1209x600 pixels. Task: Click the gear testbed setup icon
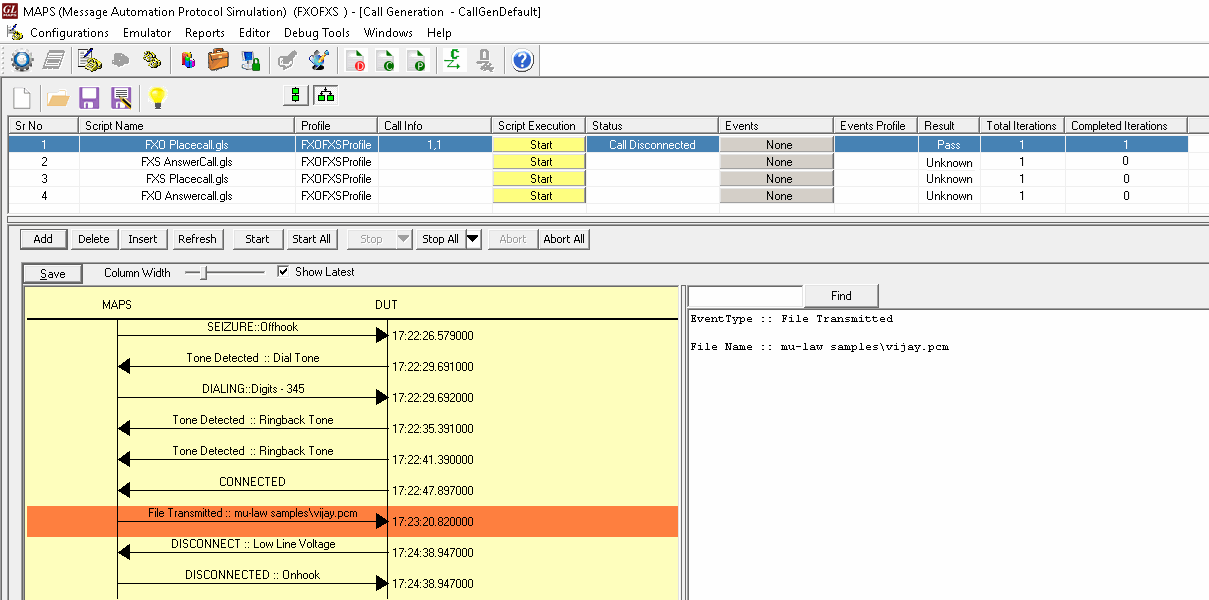pos(22,61)
